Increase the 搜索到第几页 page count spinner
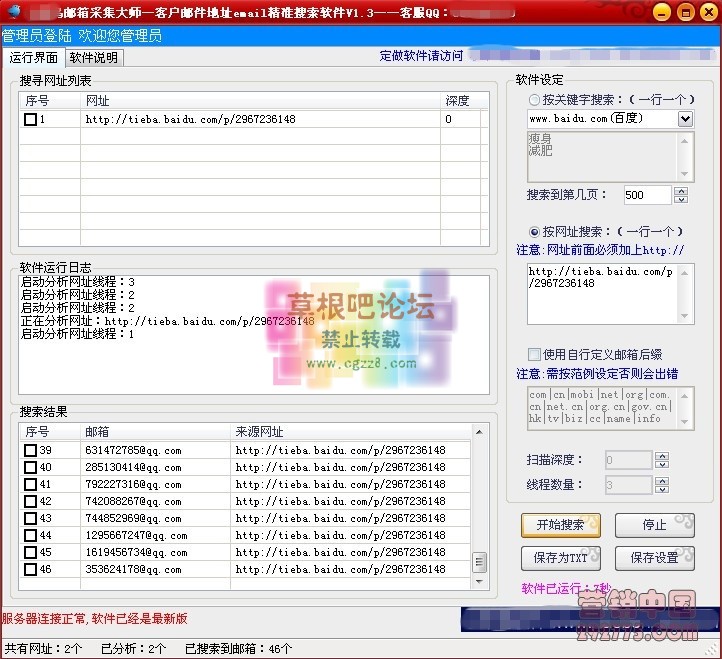Viewport: 722px width, 659px height. pos(681,191)
